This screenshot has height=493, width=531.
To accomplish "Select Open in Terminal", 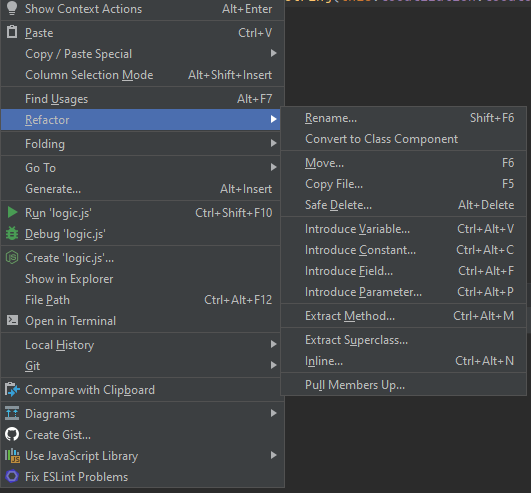I will (141, 321).
